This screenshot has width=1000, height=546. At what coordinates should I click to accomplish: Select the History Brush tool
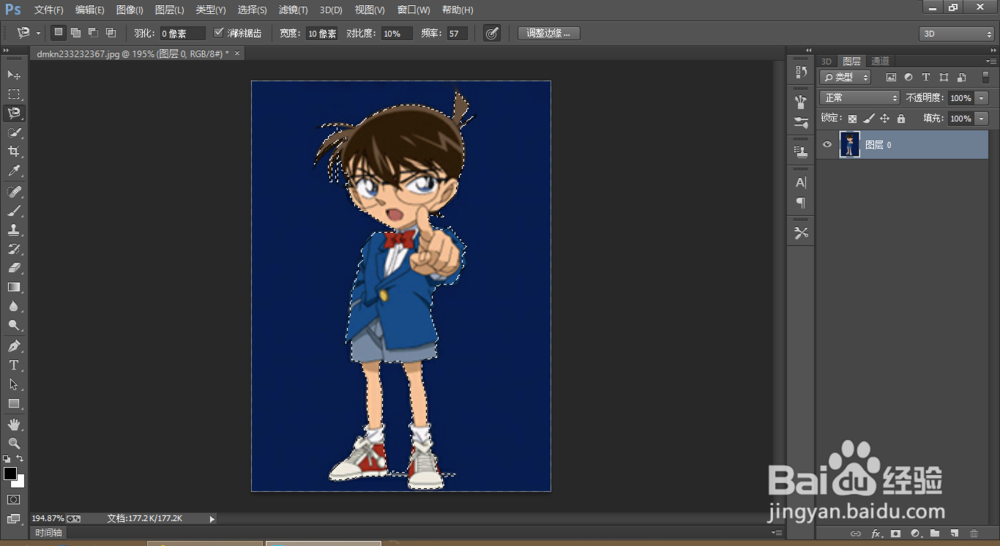(13, 249)
